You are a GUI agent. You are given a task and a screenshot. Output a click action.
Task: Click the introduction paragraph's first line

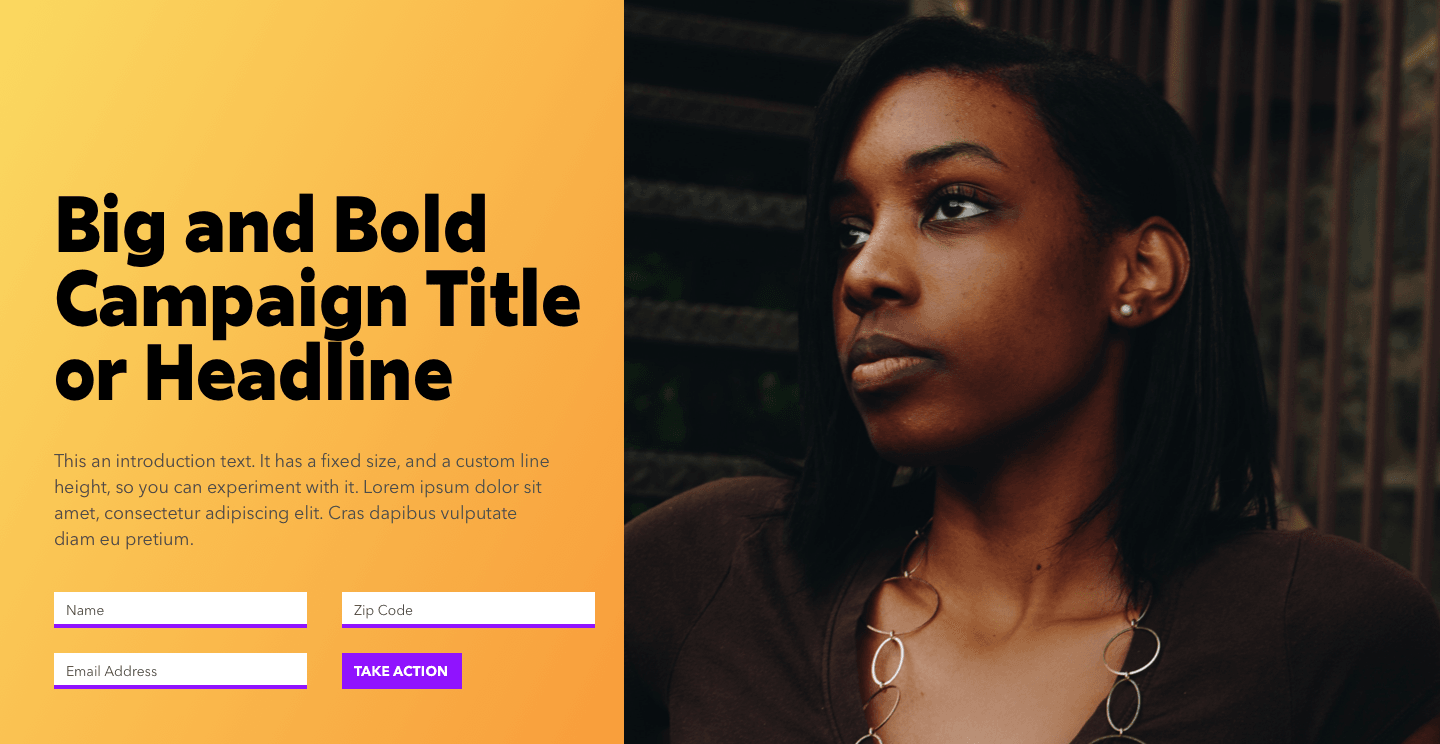pyautogui.click(x=302, y=461)
